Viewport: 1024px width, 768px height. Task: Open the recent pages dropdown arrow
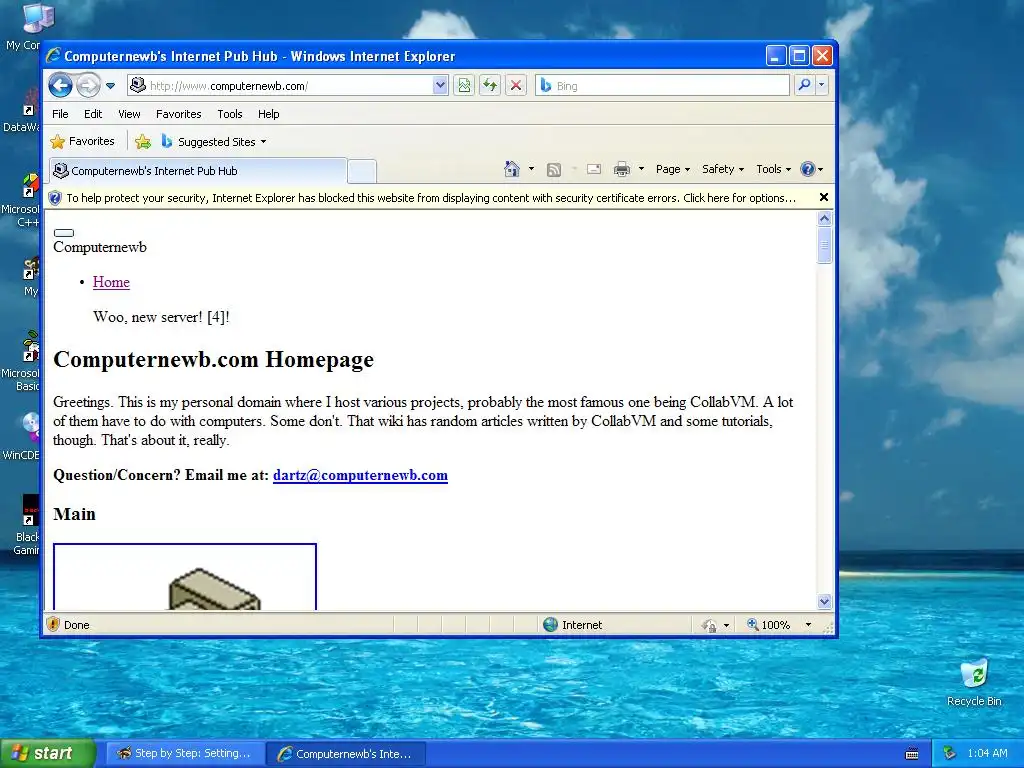(110, 86)
